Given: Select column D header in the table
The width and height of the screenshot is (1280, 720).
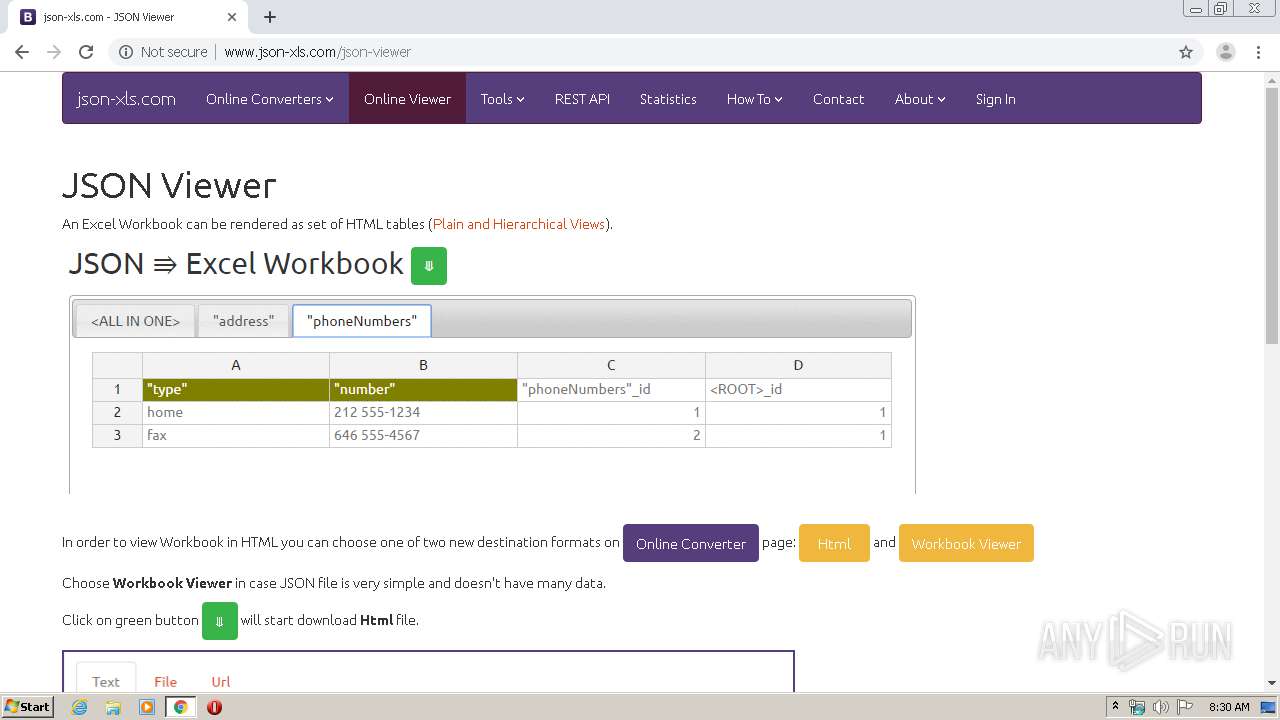Looking at the screenshot, I should (x=798, y=365).
